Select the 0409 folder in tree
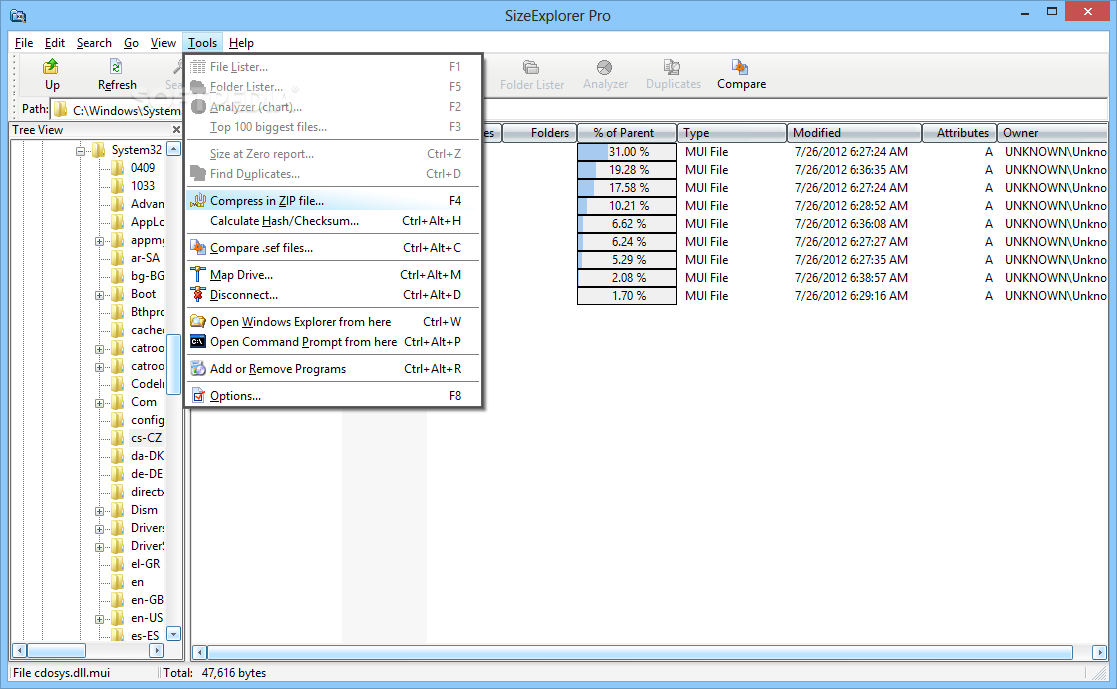Image resolution: width=1117 pixels, height=689 pixels. coord(142,167)
